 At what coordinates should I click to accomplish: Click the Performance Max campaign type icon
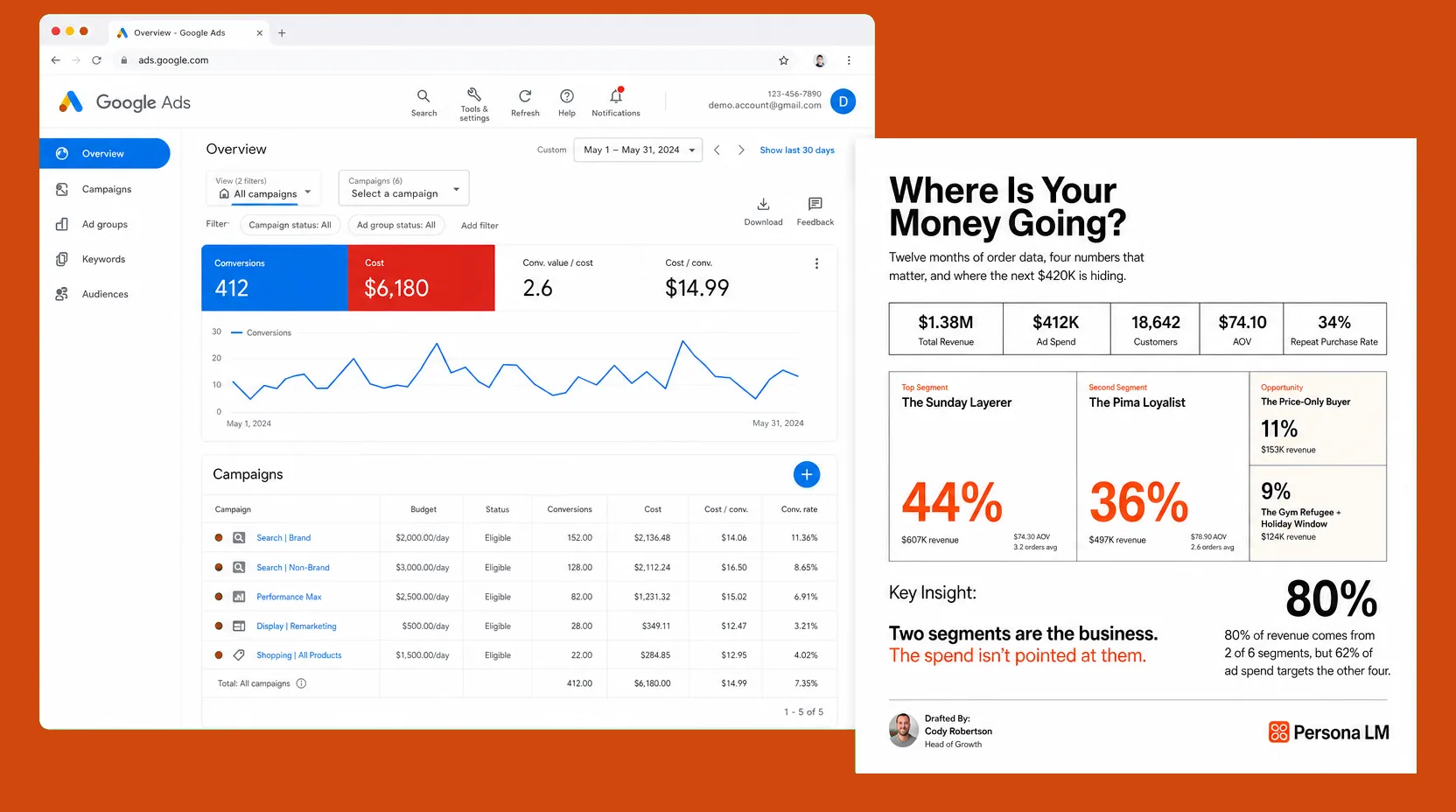[x=239, y=597]
